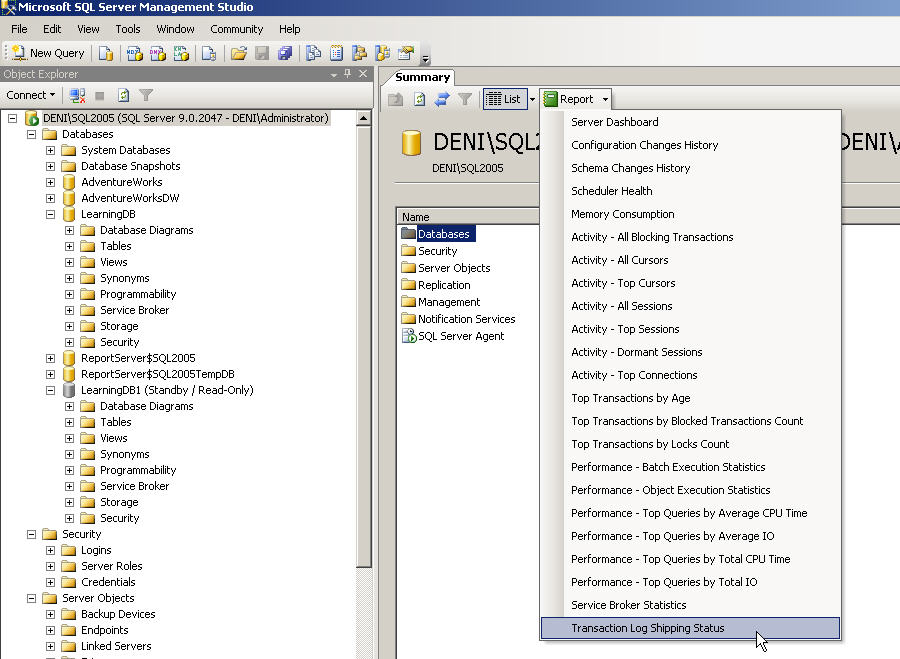The width and height of the screenshot is (900, 659).
Task: Click the Filter funnel in Object Explorer
Action: click(x=146, y=95)
